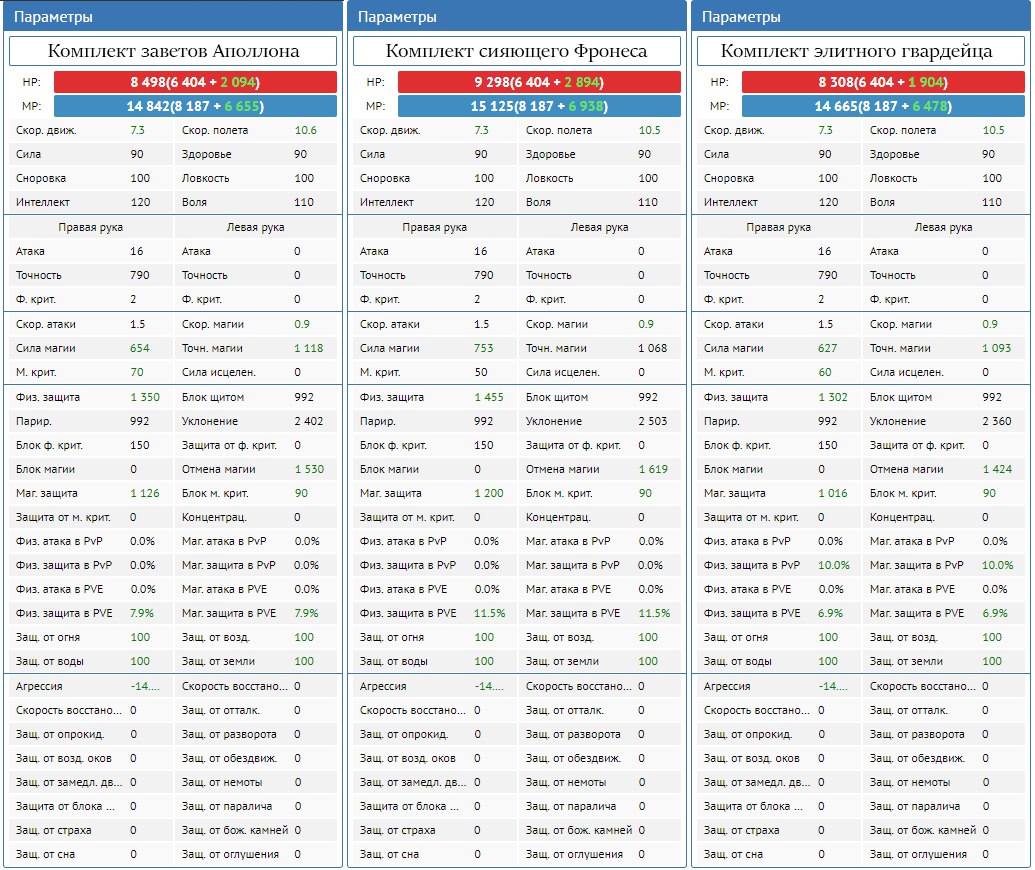Click the Отмена магии value 1 424
The image size is (1035, 870).
pyautogui.click(x=997, y=469)
